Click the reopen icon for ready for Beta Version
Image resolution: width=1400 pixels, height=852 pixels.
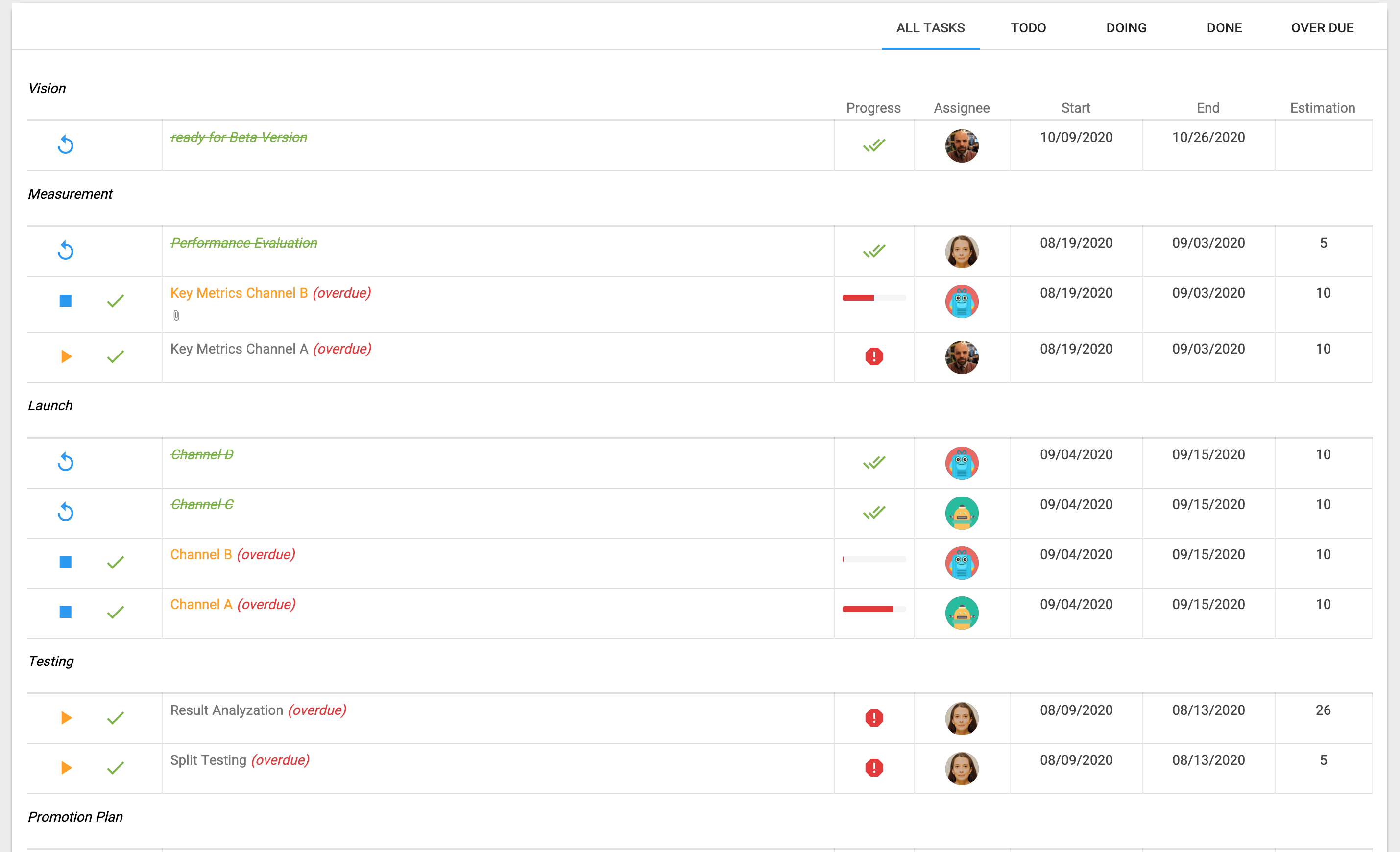tap(65, 145)
